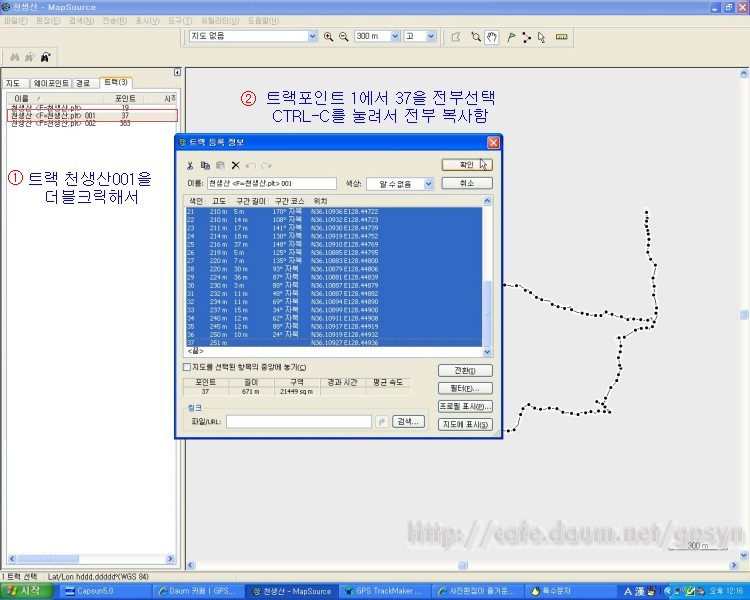Viewport: 750px width, 600px height.
Task: Click the paste icon in track dialog
Action: click(221, 166)
